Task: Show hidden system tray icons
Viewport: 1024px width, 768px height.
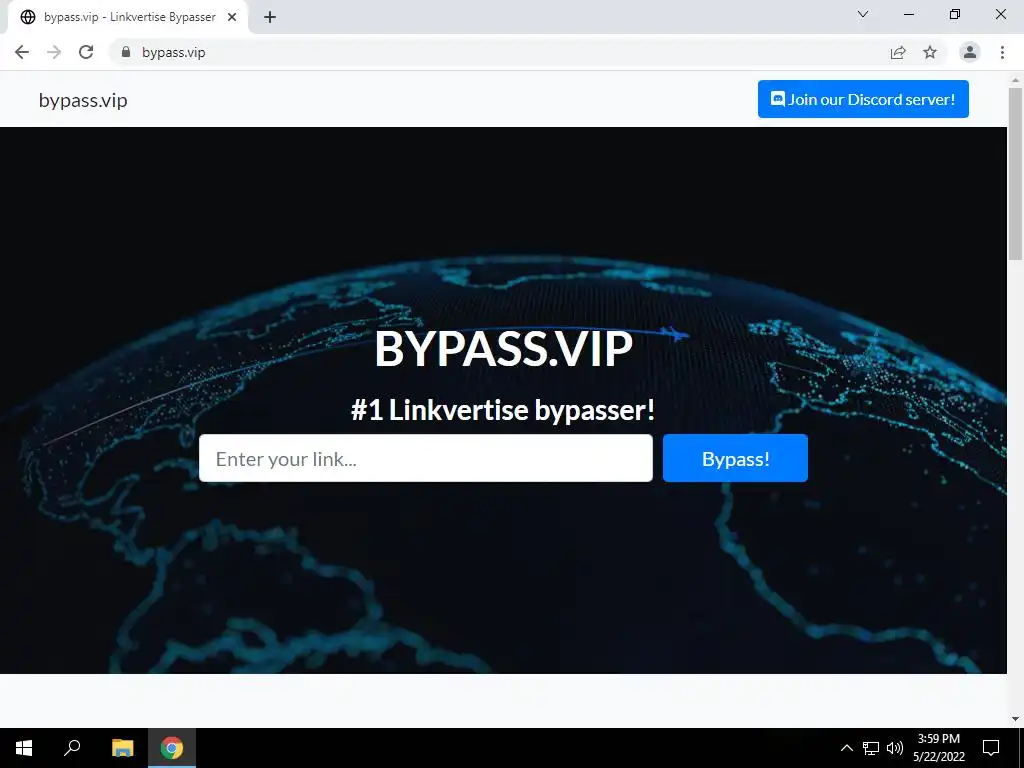Action: point(846,748)
